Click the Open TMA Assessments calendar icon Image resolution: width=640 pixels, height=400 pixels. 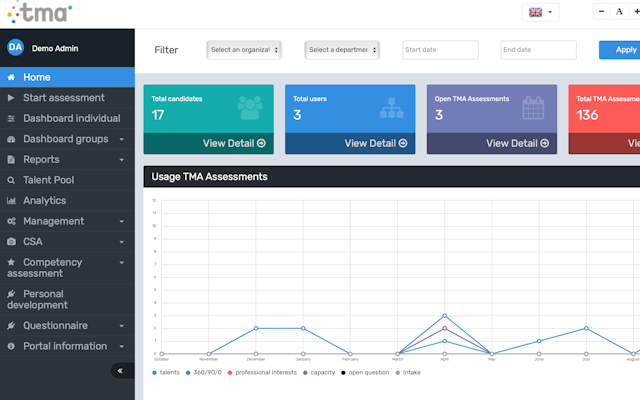533,107
